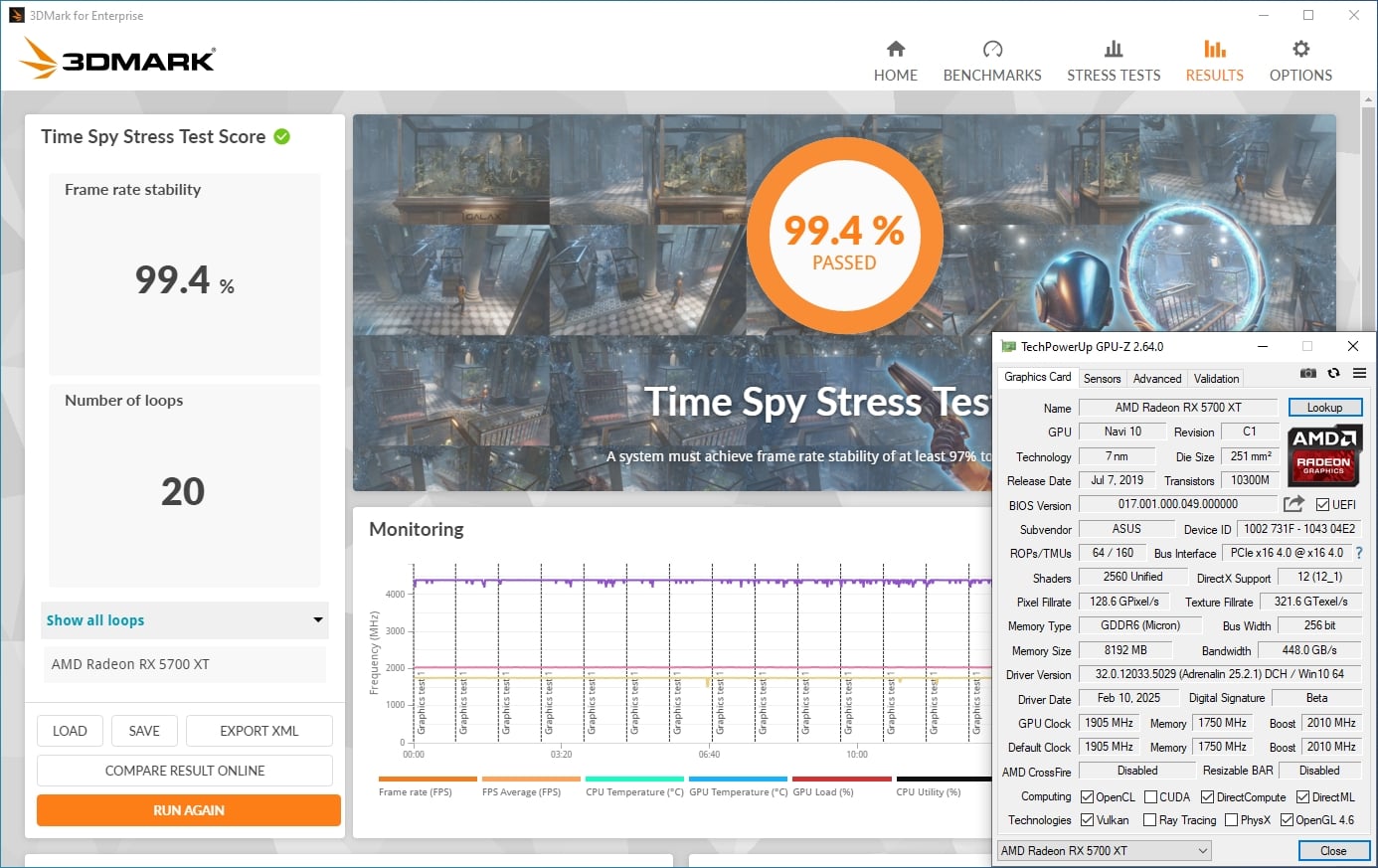Click the Close button in GPU-Z
The height and width of the screenshot is (868, 1378).
click(x=1333, y=851)
